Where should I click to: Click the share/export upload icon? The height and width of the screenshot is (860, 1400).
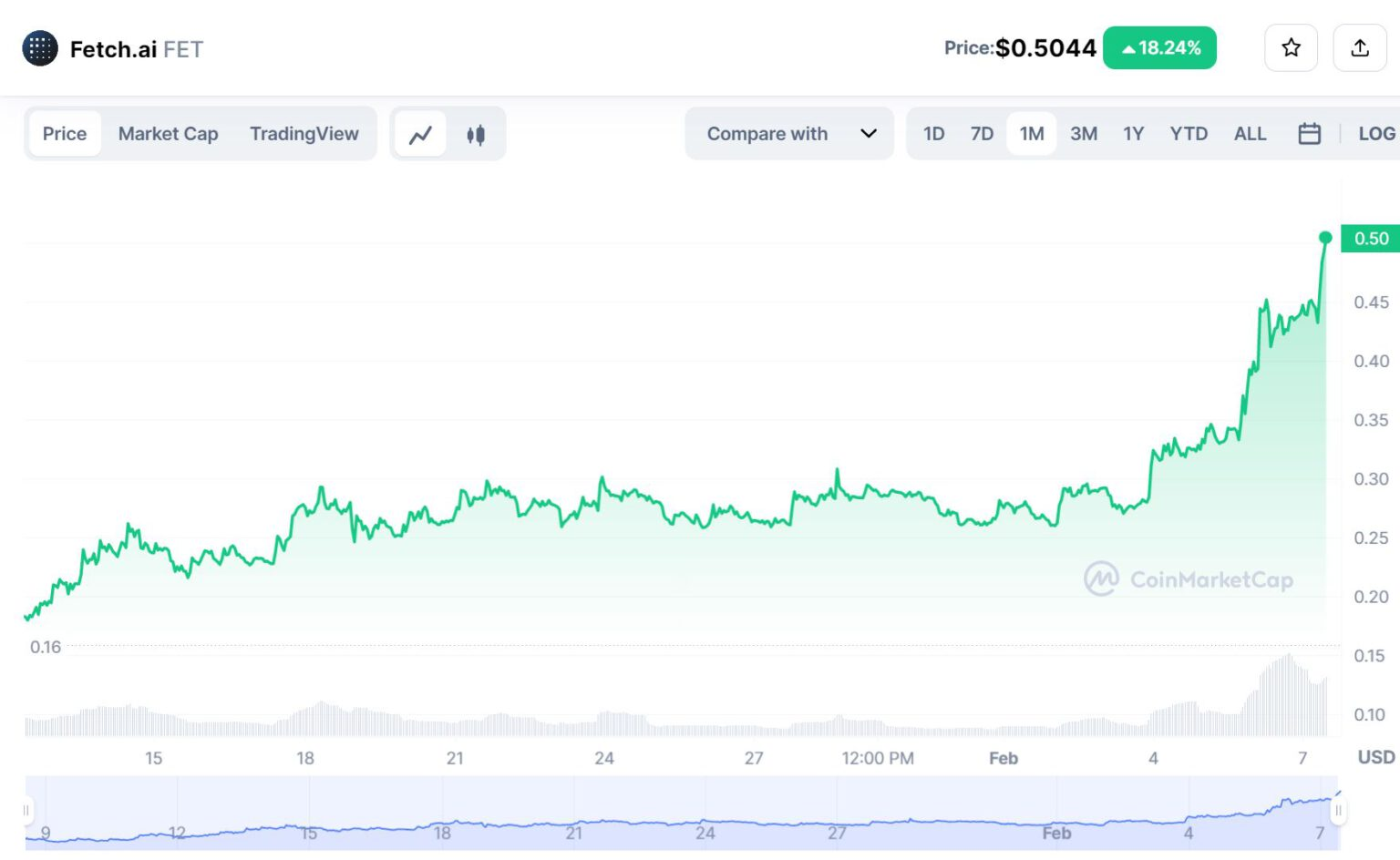pyautogui.click(x=1359, y=48)
